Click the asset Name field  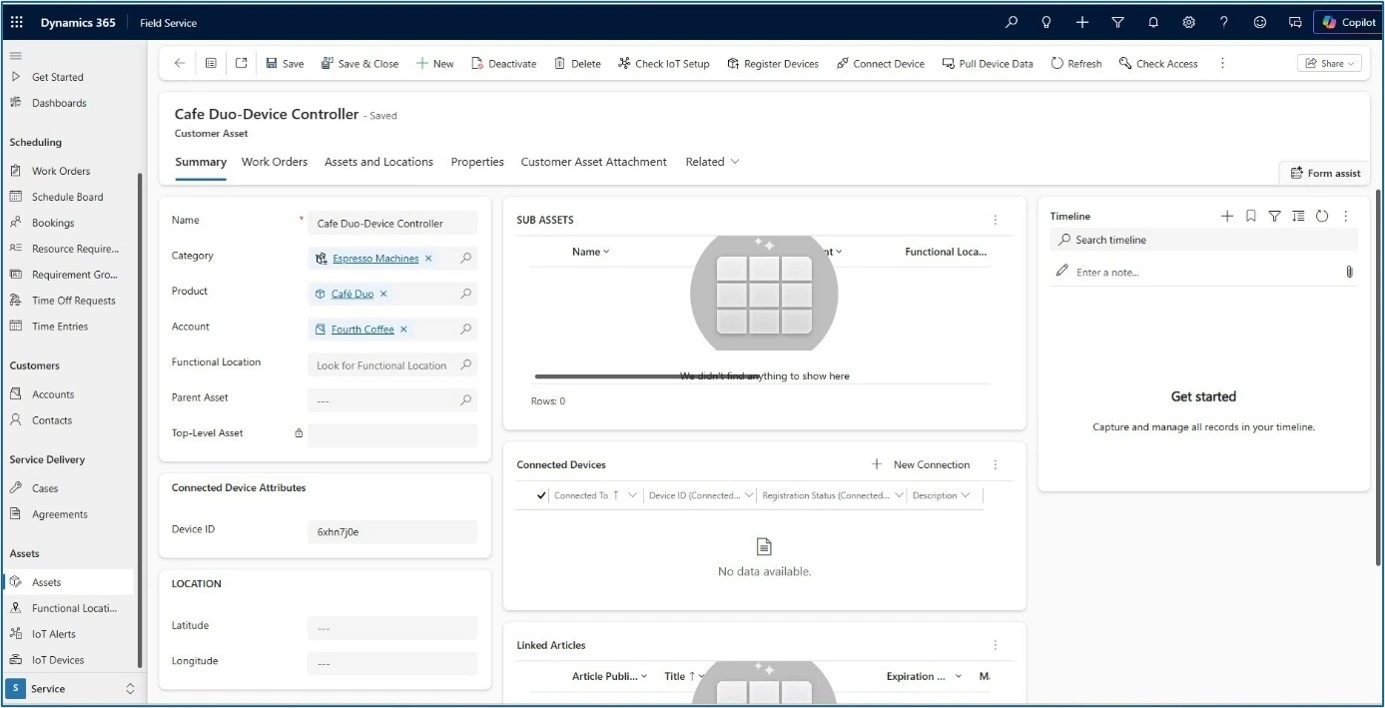point(392,223)
